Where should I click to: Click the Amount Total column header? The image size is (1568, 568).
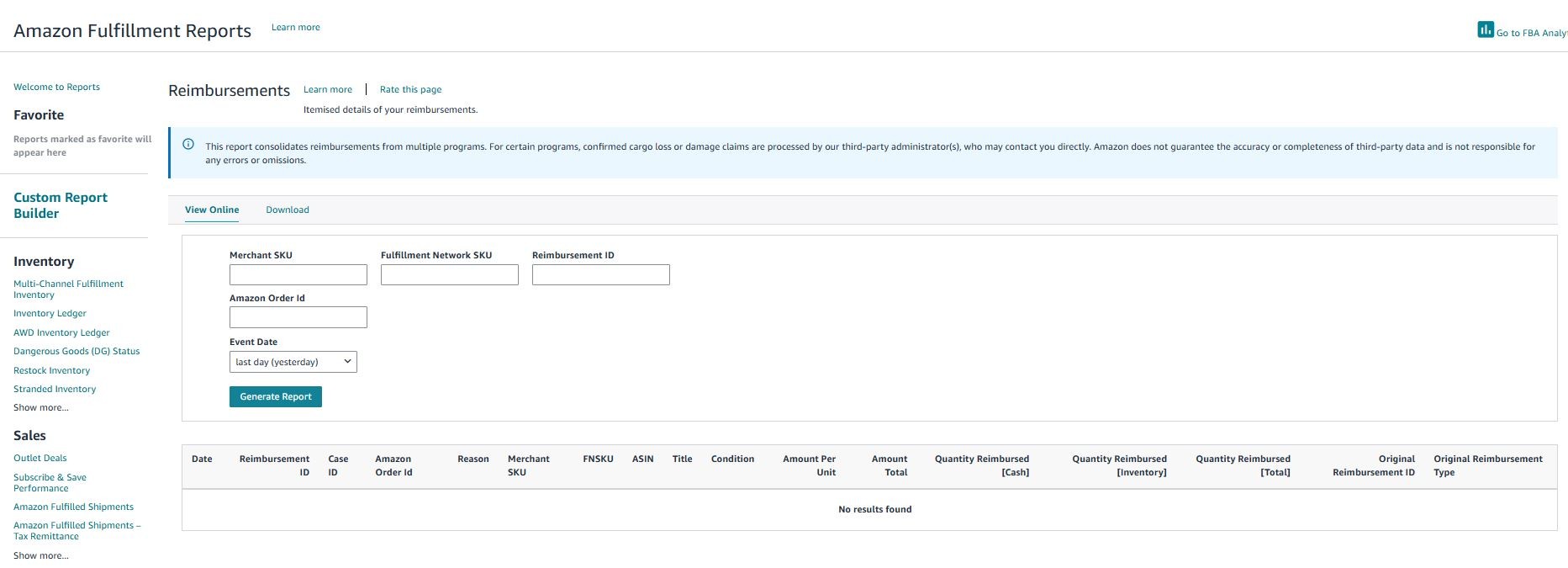pyautogui.click(x=890, y=465)
